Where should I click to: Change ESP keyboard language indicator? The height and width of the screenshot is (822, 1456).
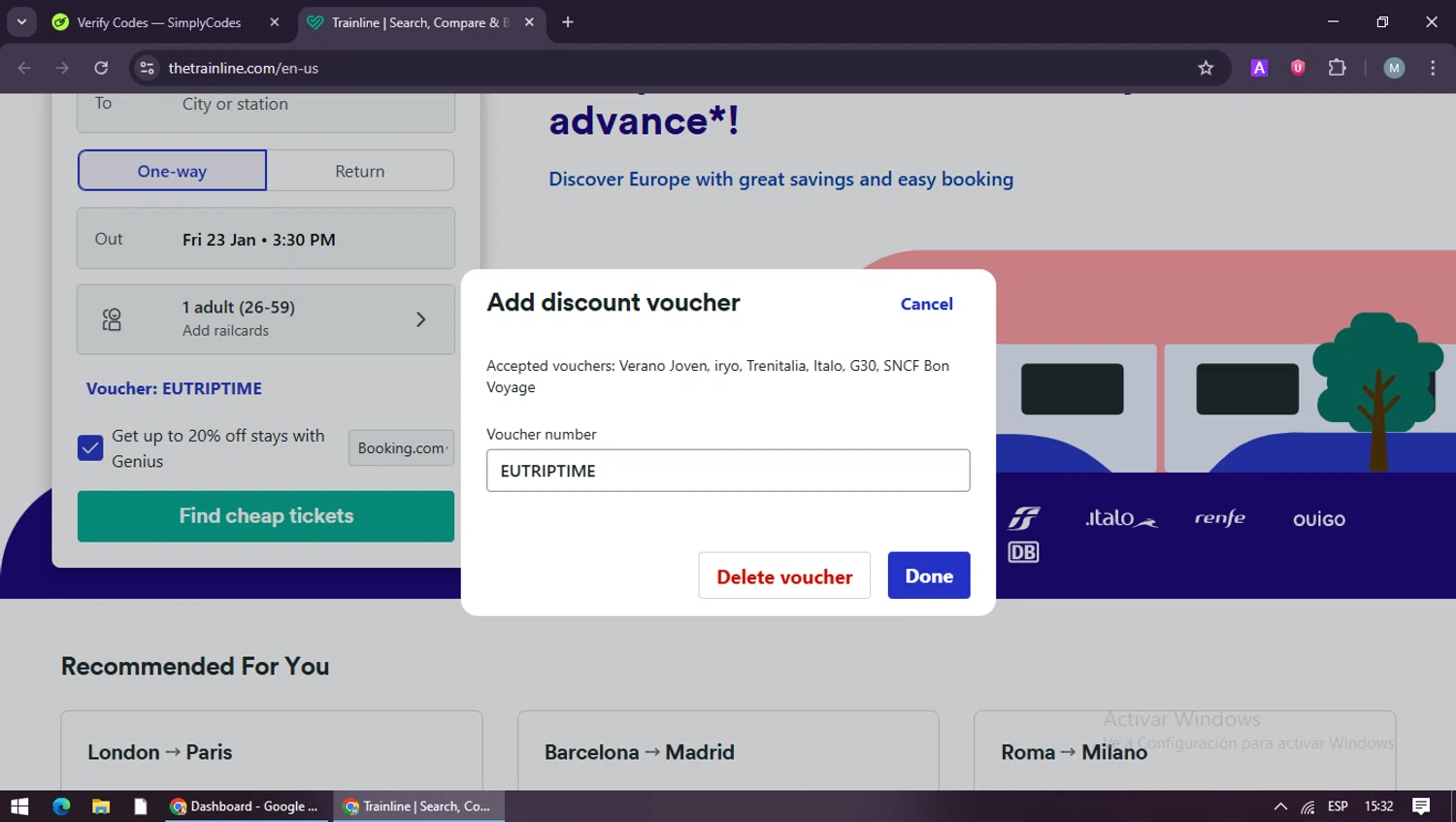tap(1338, 806)
